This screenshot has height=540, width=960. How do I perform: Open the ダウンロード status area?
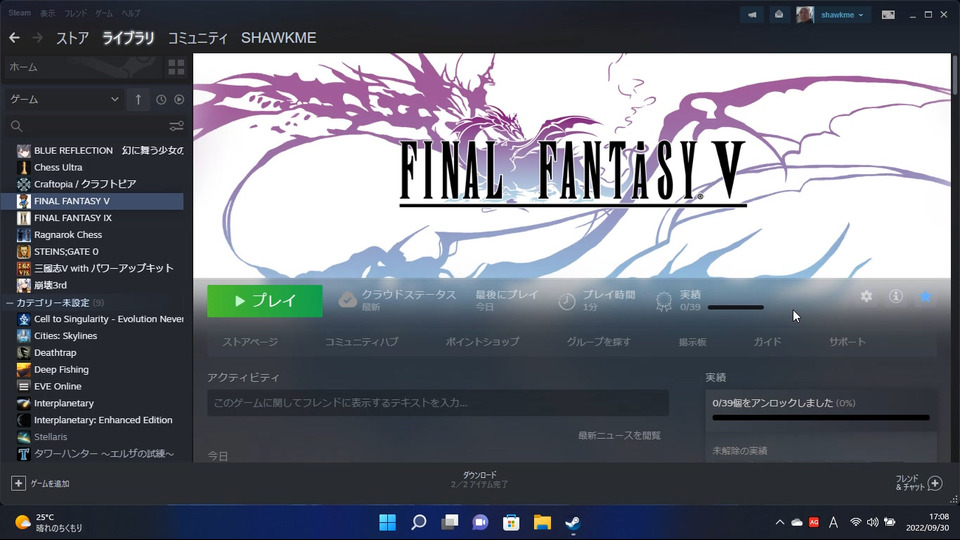tap(479, 479)
